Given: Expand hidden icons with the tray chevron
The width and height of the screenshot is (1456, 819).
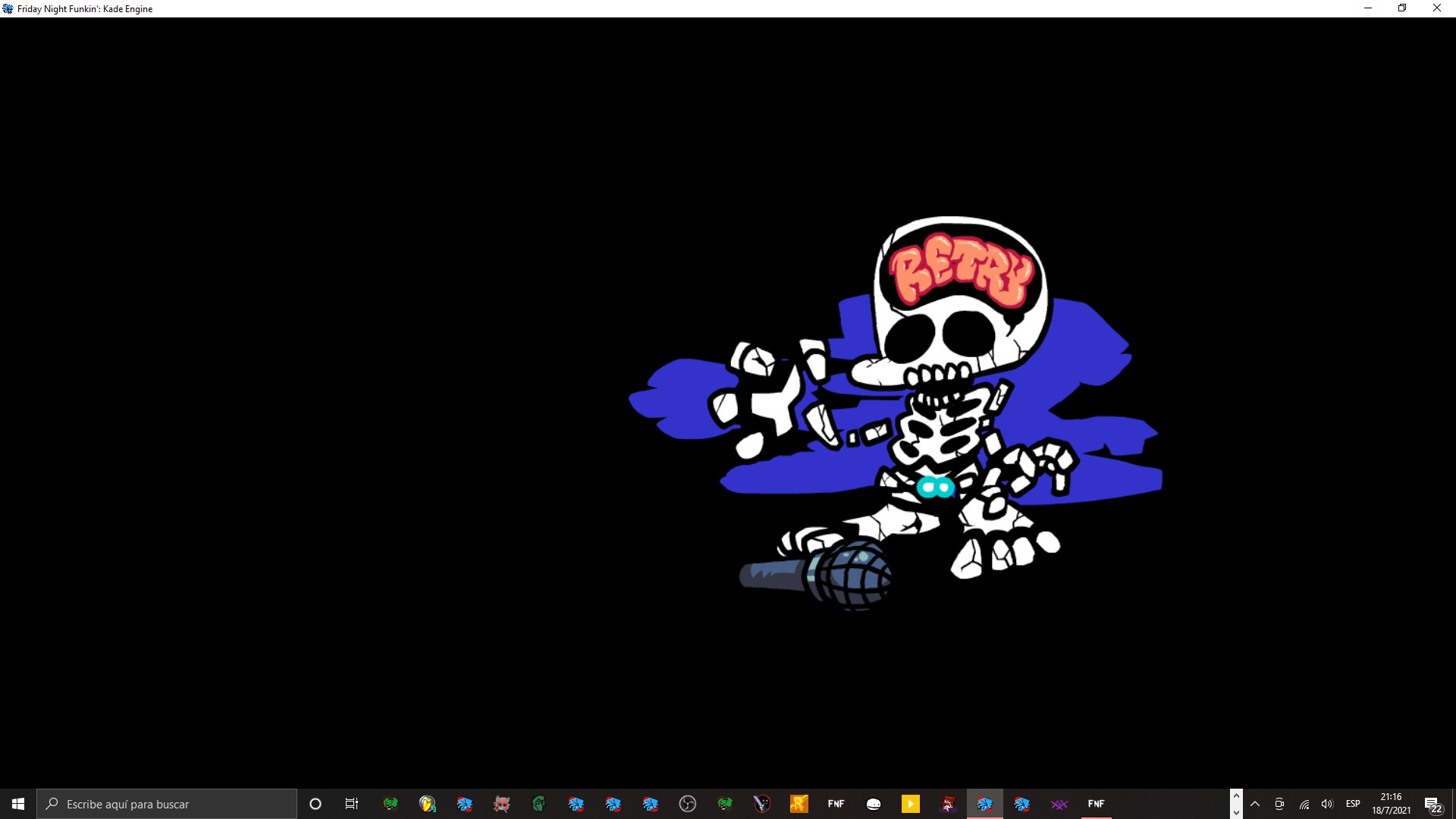Looking at the screenshot, I should 1256,804.
